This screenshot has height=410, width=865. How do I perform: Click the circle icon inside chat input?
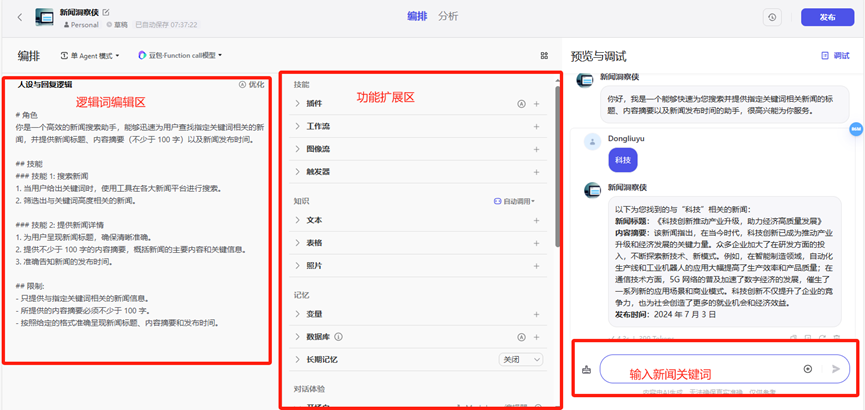tap(808, 369)
